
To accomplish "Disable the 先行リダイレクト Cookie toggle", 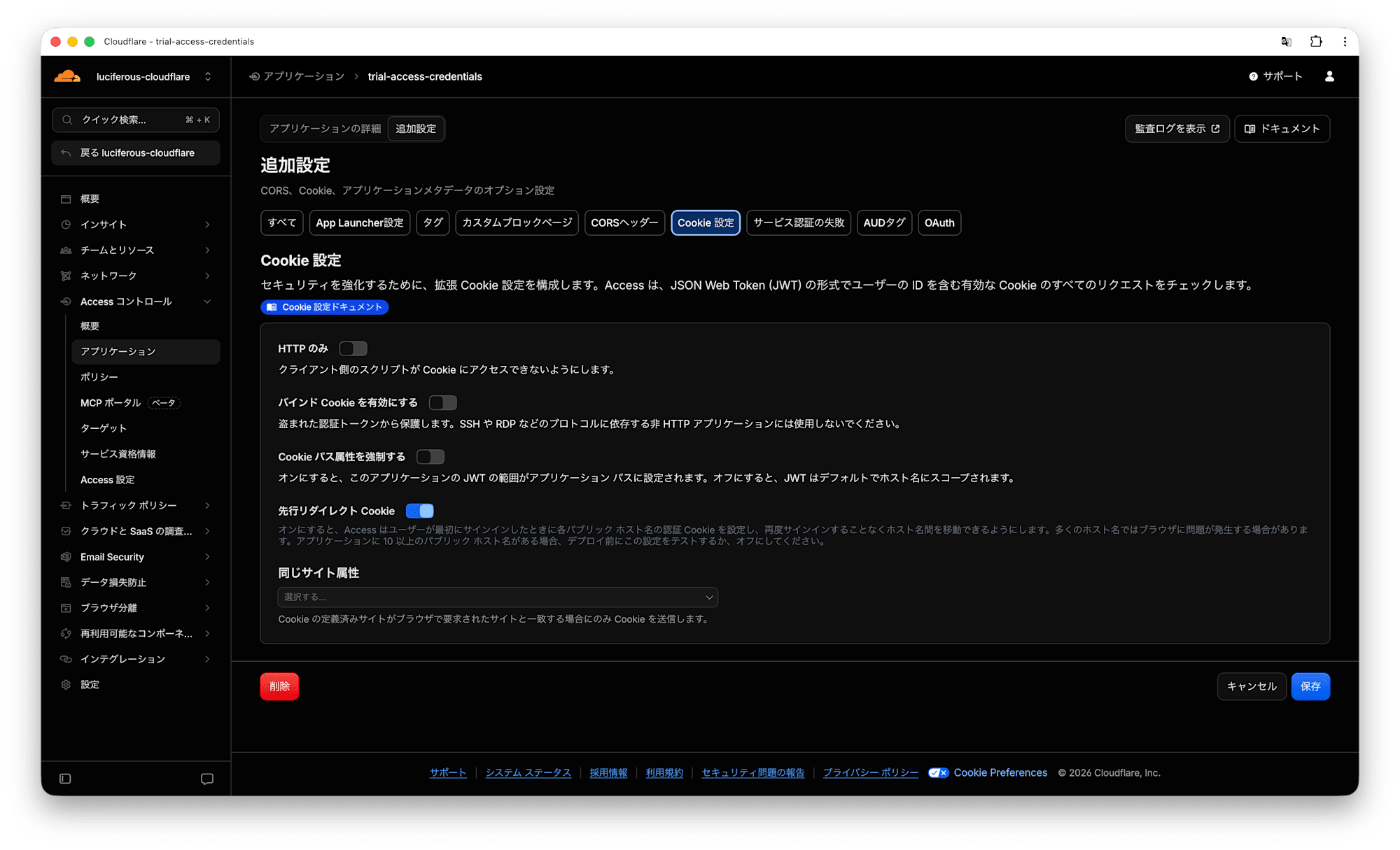I will 419,511.
